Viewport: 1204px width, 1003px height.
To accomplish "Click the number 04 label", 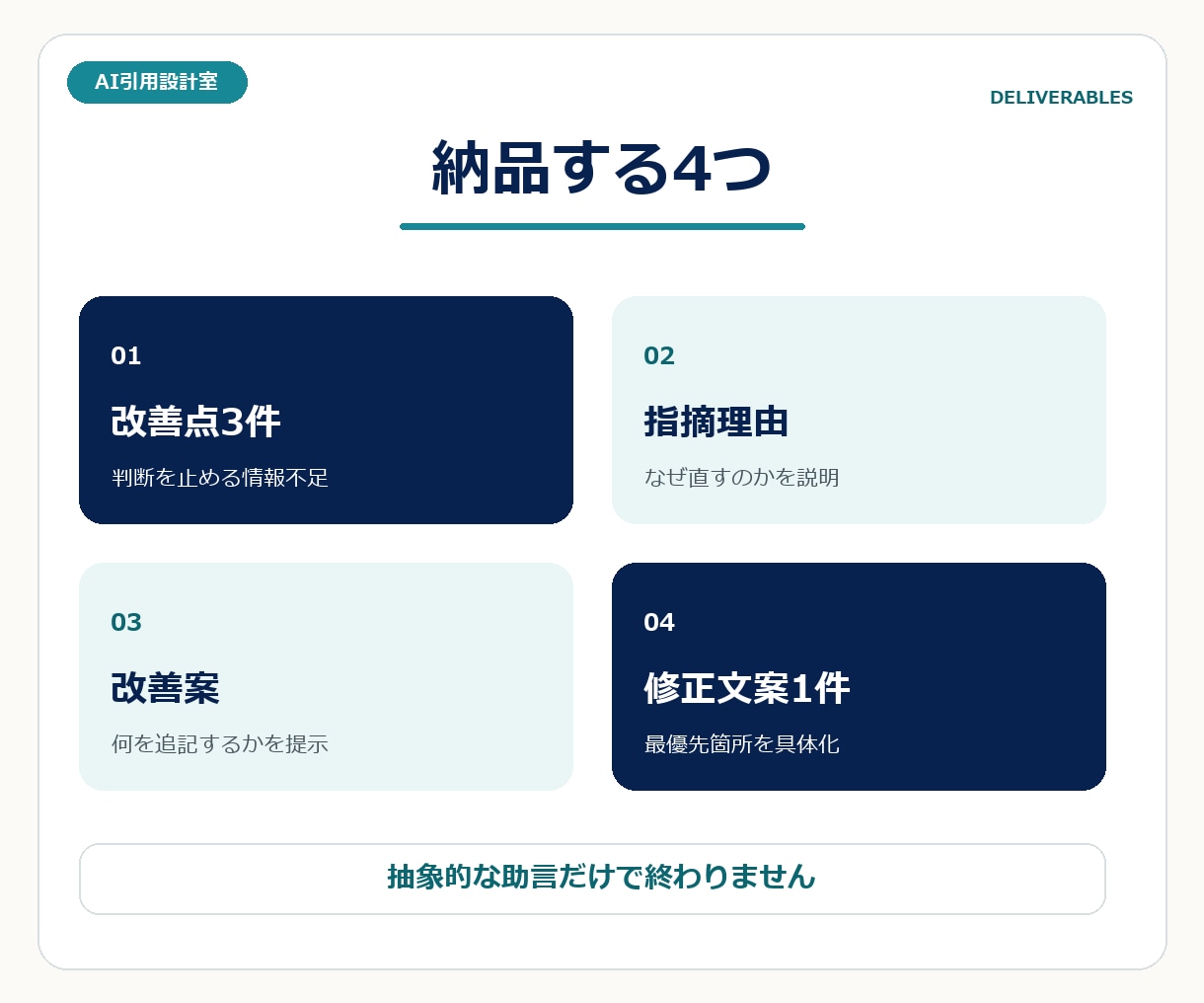I will coord(659,622).
